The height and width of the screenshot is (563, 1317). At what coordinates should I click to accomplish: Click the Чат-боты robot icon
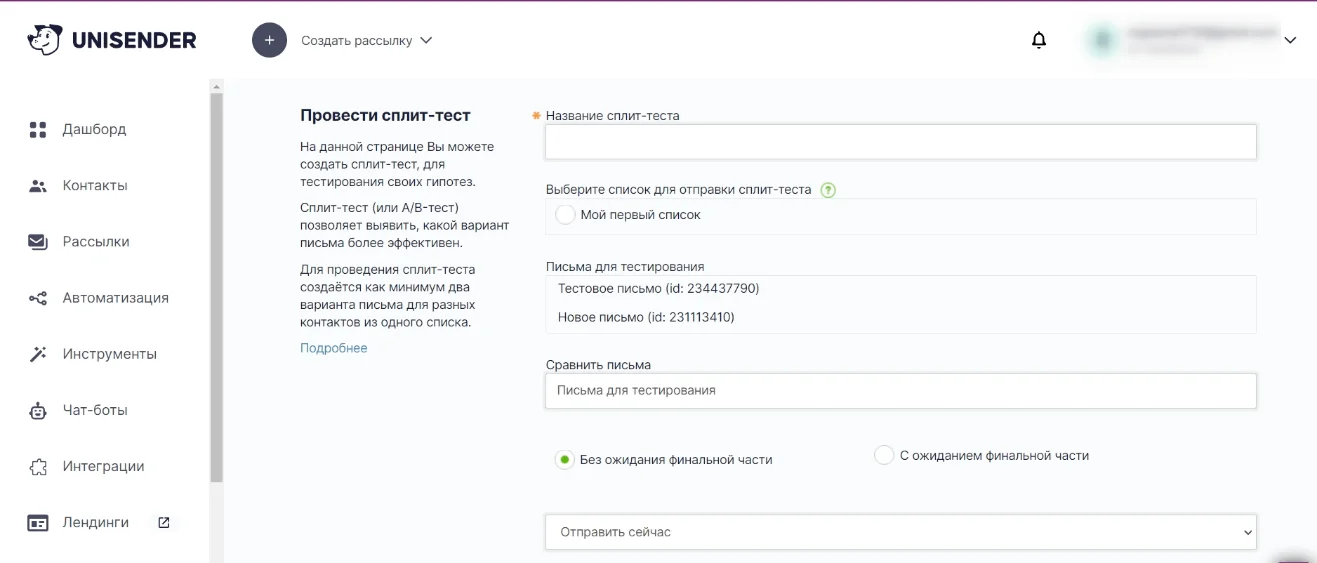(38, 410)
